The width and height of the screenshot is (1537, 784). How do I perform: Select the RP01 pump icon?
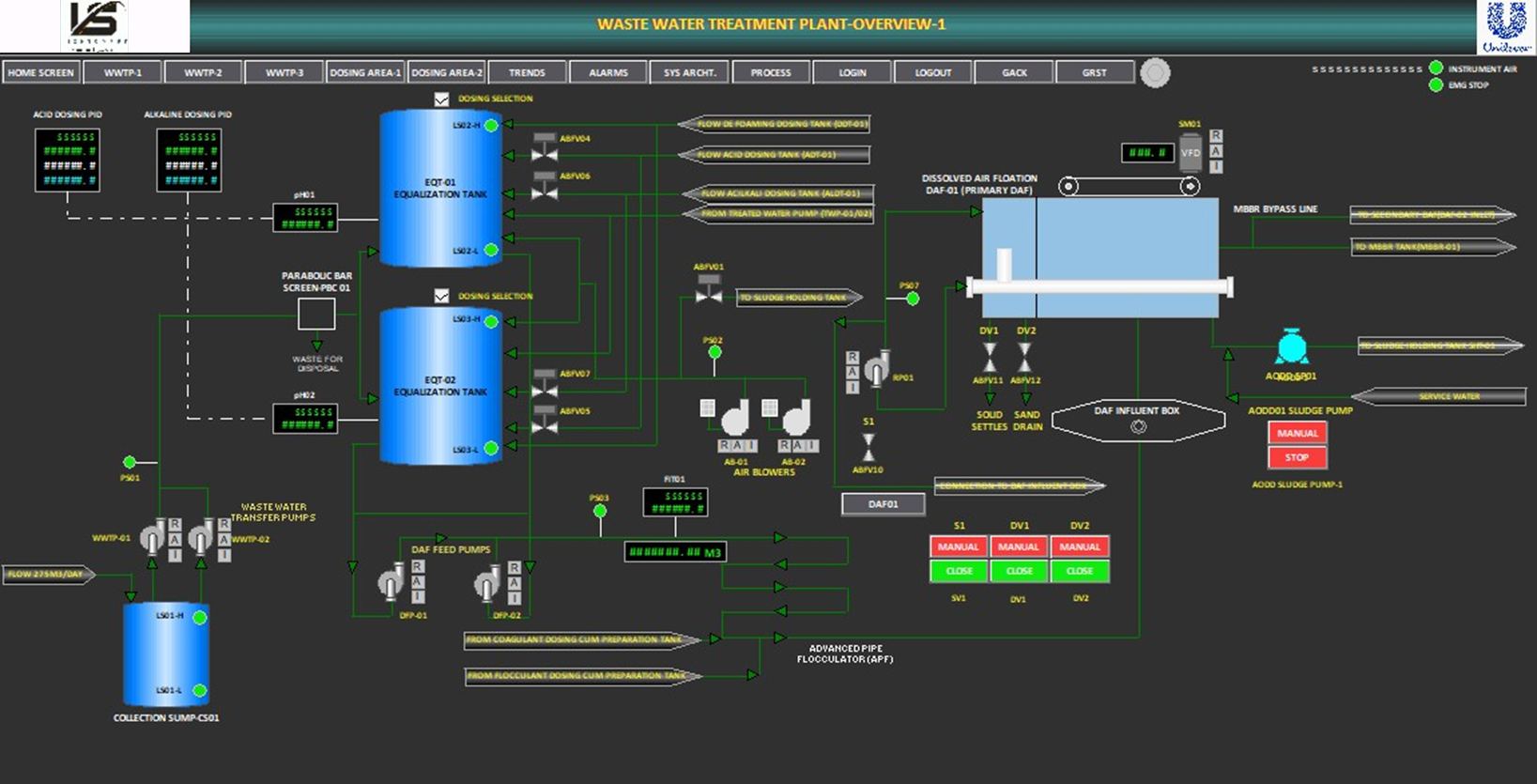[876, 369]
